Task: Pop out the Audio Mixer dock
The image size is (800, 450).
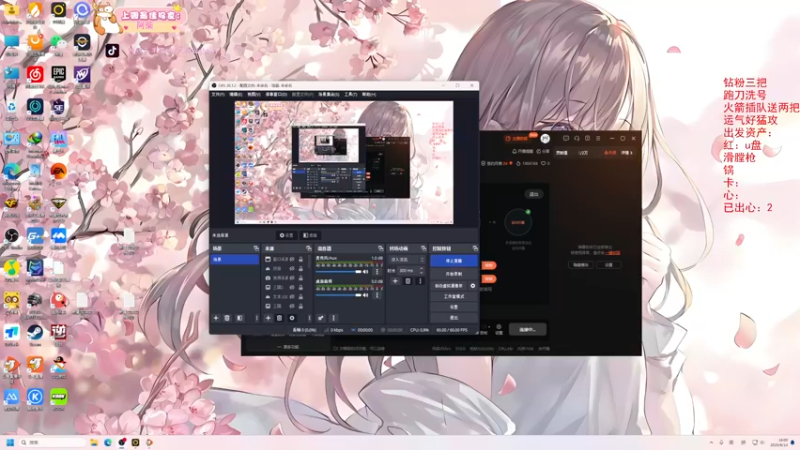Action: (x=380, y=248)
